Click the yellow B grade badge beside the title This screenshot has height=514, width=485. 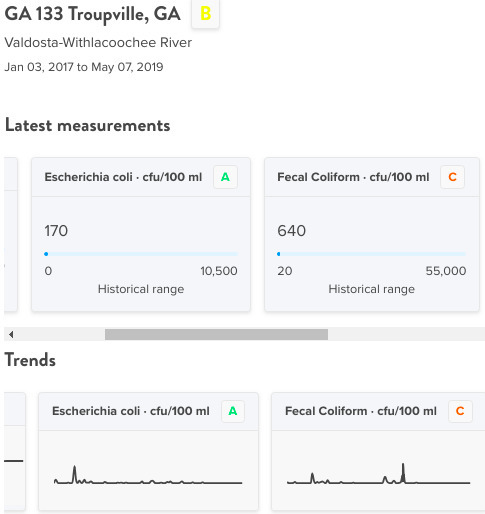pyautogui.click(x=205, y=14)
